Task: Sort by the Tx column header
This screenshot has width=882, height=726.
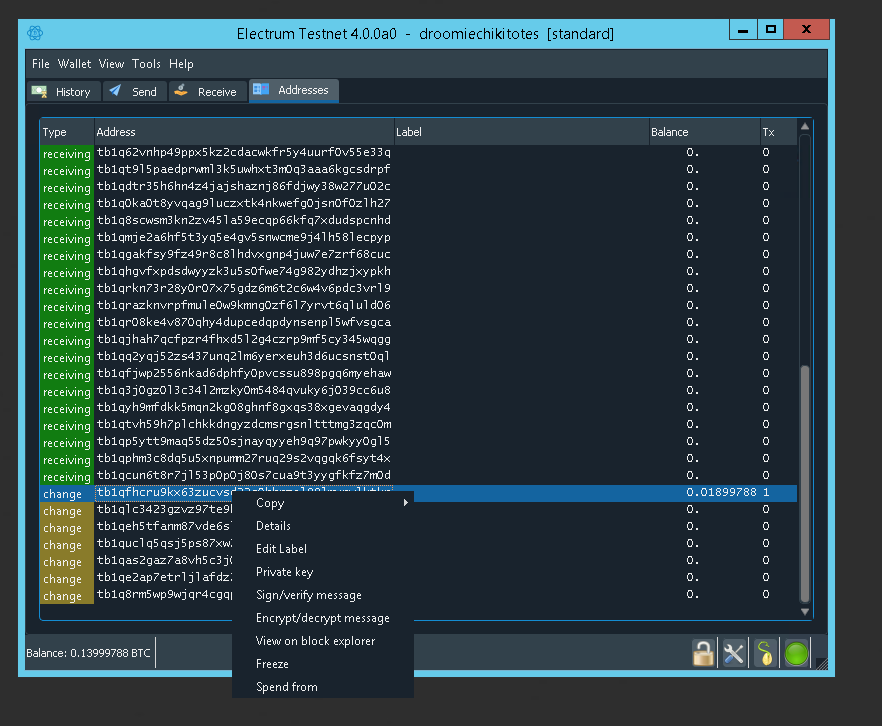Action: click(x=778, y=132)
